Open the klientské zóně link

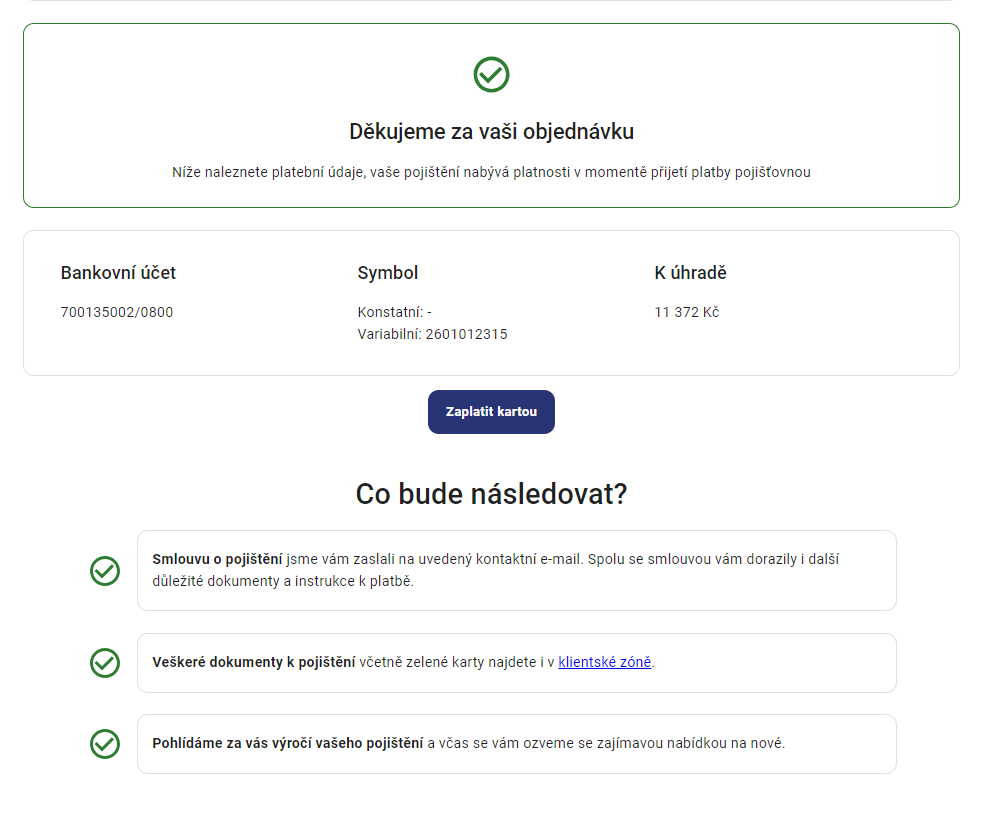tap(604, 662)
